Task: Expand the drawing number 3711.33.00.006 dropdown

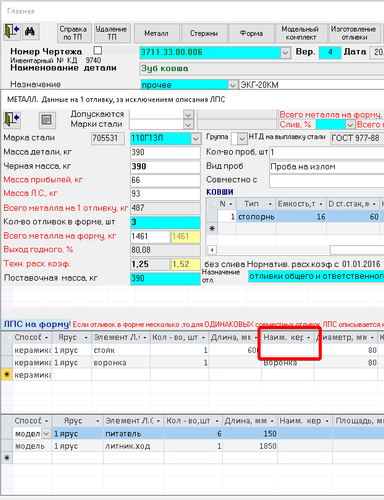Action: tap(285, 53)
